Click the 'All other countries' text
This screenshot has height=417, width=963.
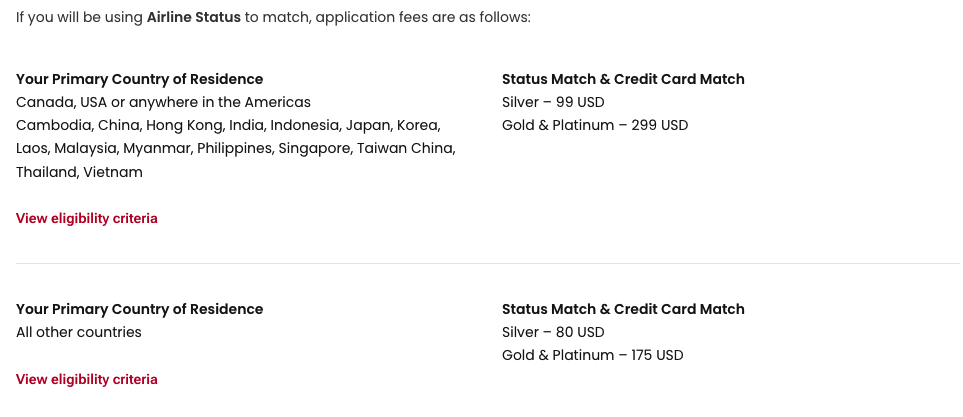tap(79, 332)
